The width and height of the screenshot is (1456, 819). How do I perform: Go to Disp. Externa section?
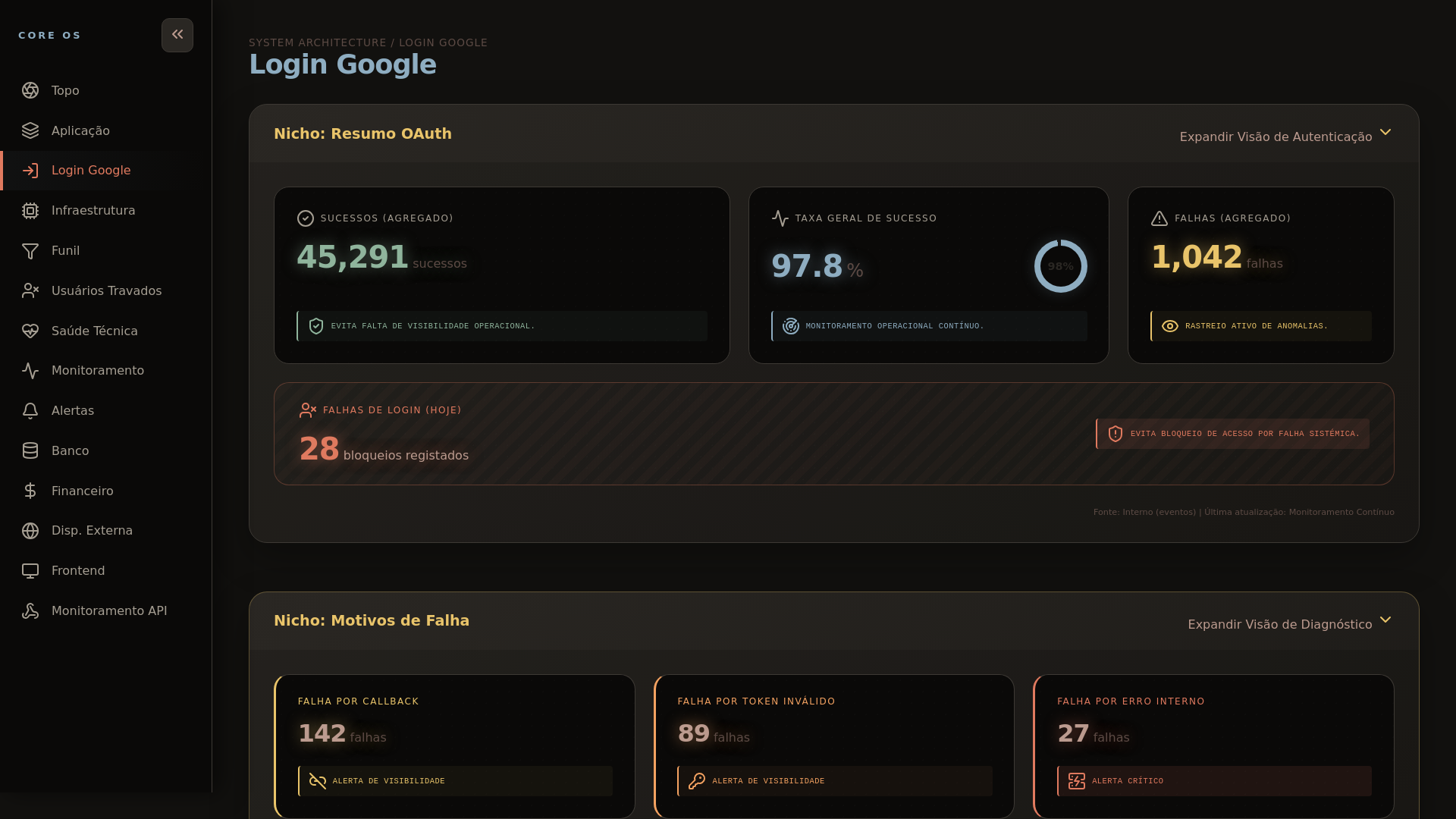[92, 530]
